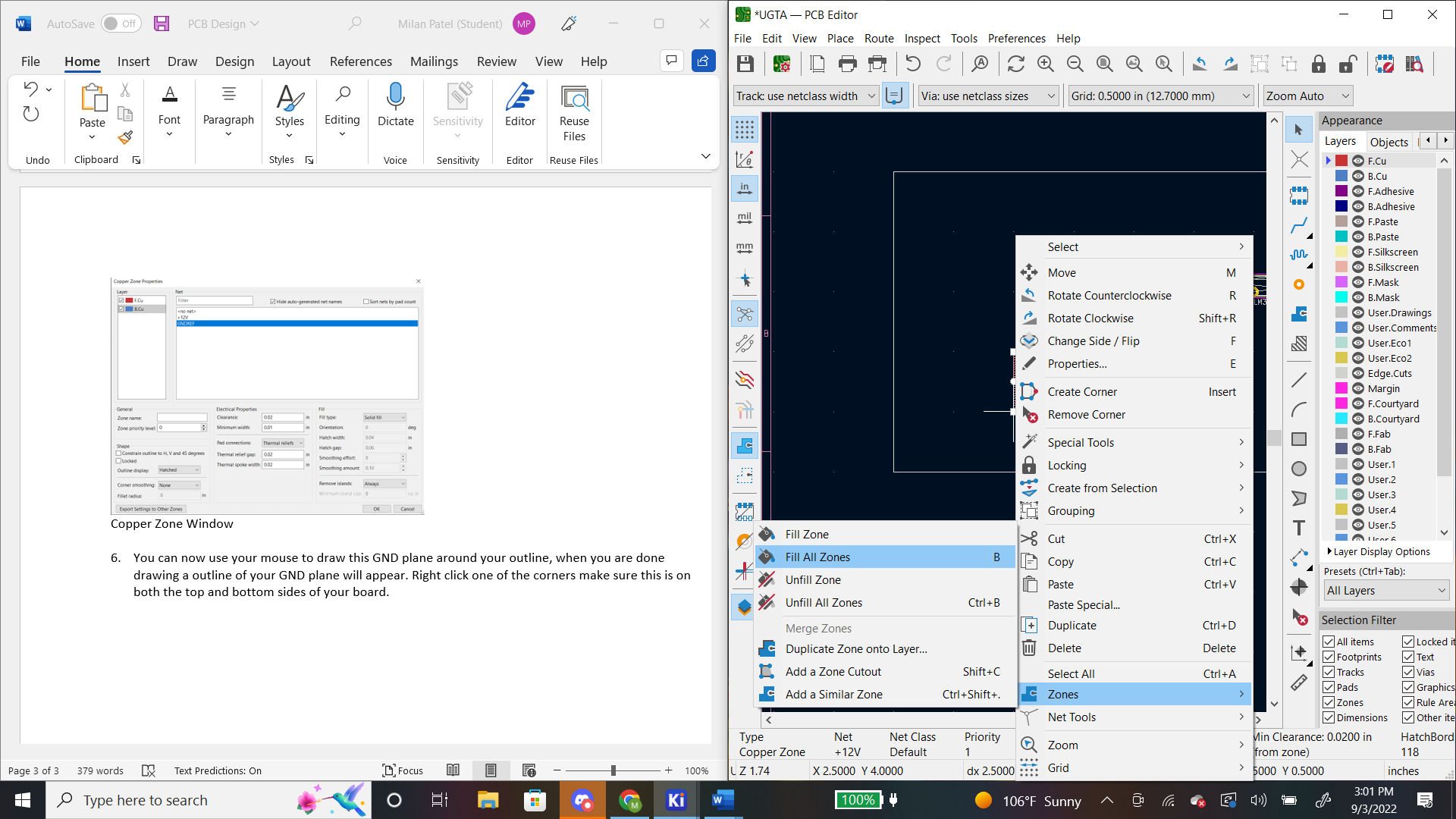Click the Print icon in PCB Editor

[x=848, y=64]
